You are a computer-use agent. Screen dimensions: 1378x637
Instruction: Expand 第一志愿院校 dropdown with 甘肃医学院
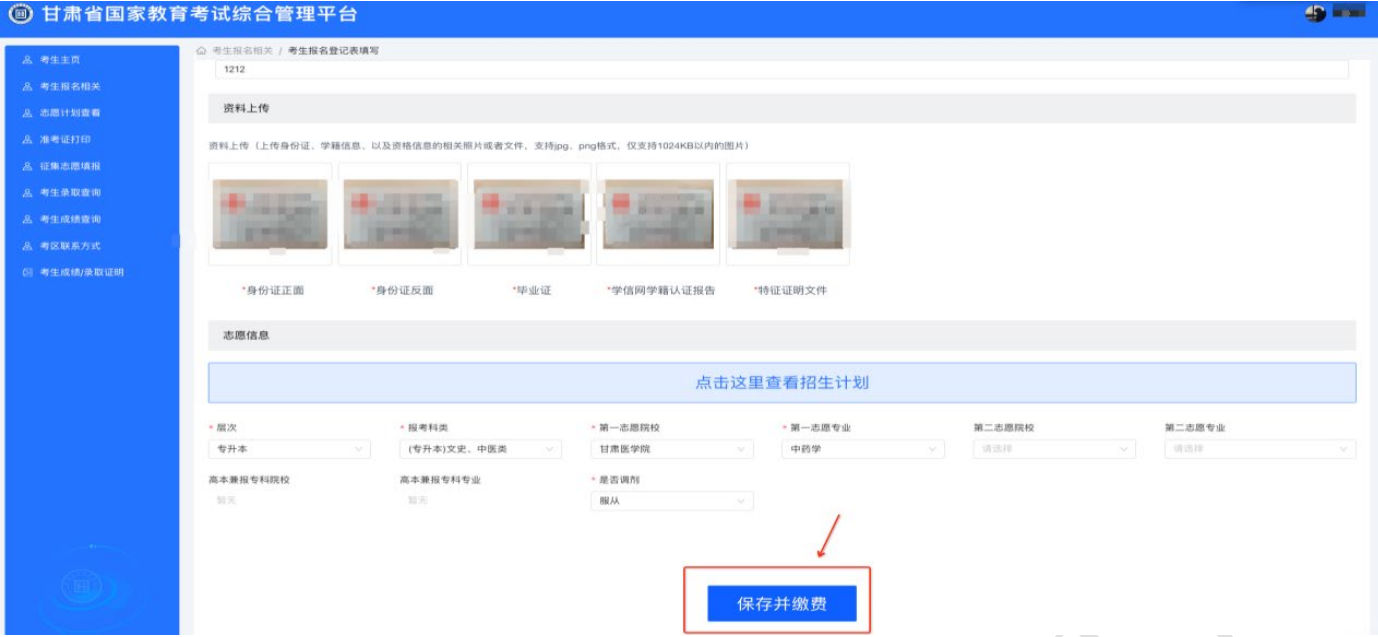pyautogui.click(x=671, y=449)
